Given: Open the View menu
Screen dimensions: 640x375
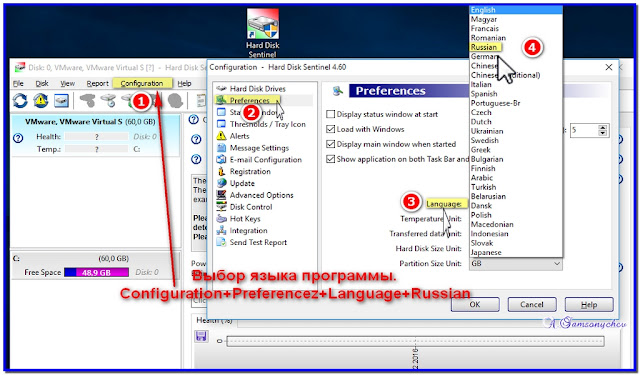Looking at the screenshot, I should tap(67, 83).
